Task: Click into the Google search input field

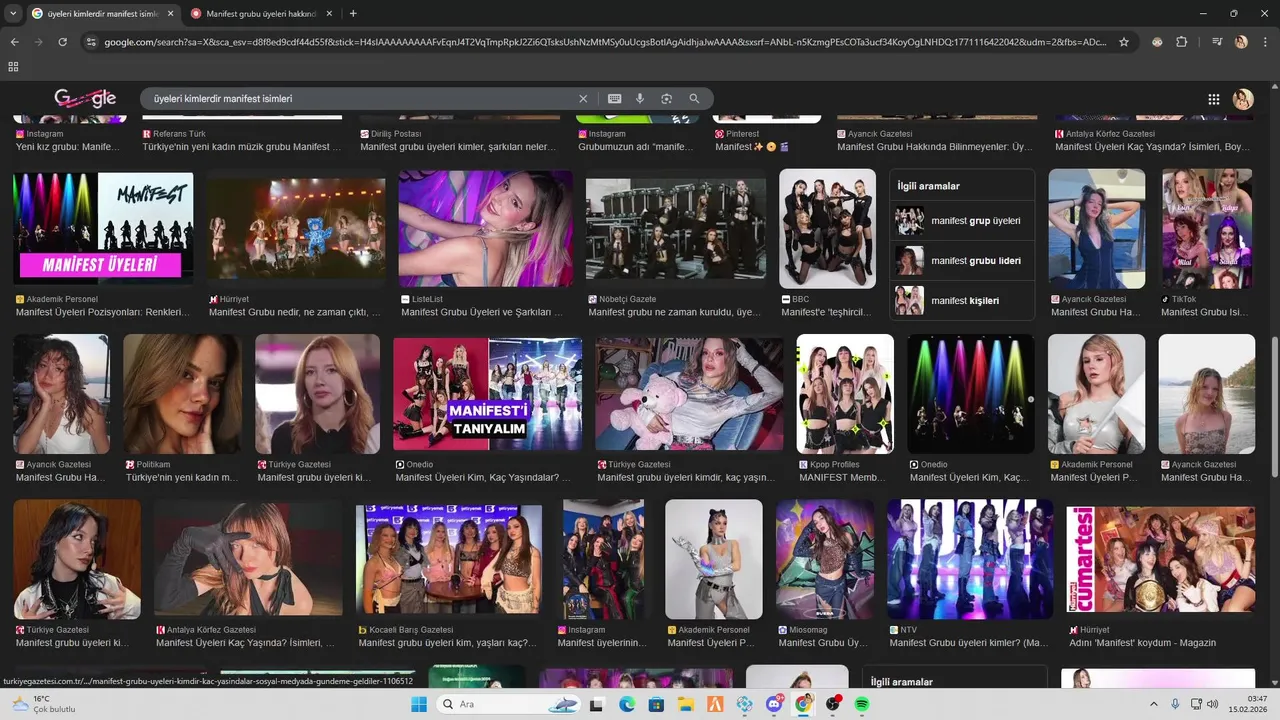Action: click(360, 99)
